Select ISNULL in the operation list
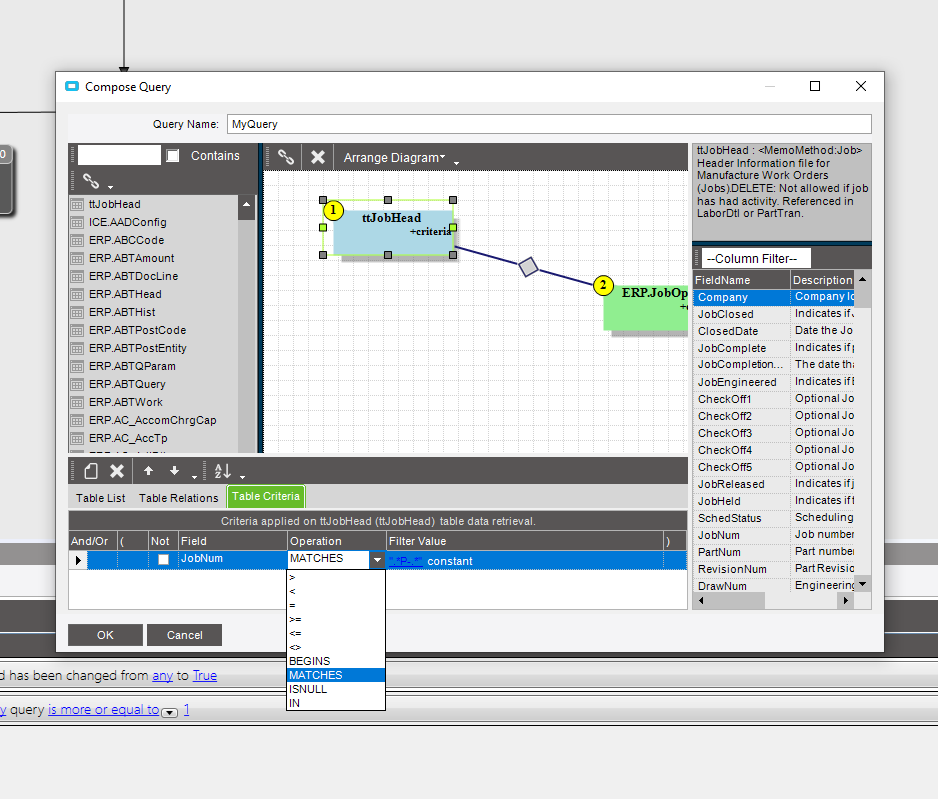938x799 pixels. pos(308,689)
